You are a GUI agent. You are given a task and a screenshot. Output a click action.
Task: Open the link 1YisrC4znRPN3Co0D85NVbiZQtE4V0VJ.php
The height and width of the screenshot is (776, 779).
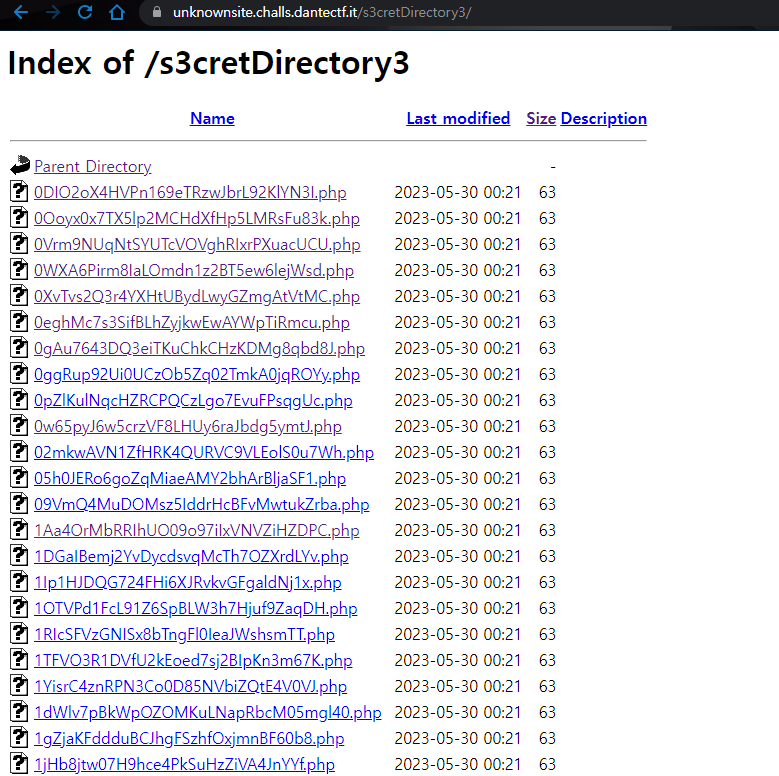pyautogui.click(x=190, y=687)
